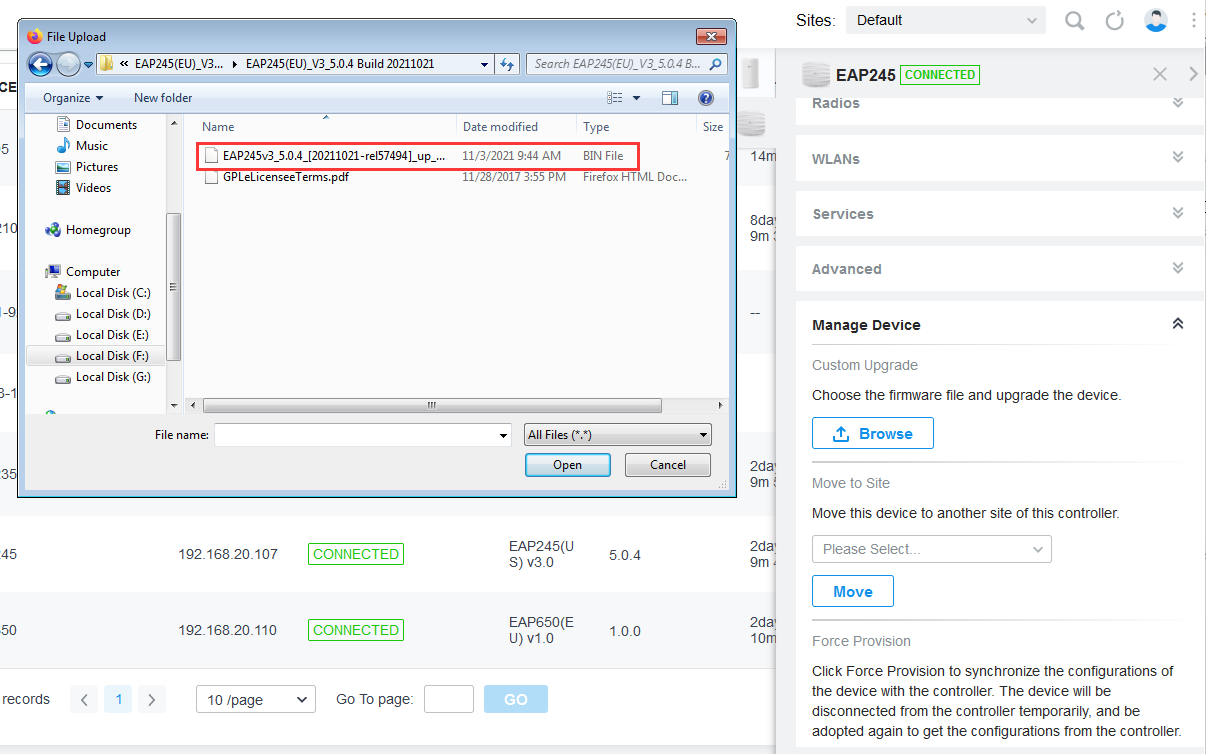Expand the Services section

[1178, 213]
